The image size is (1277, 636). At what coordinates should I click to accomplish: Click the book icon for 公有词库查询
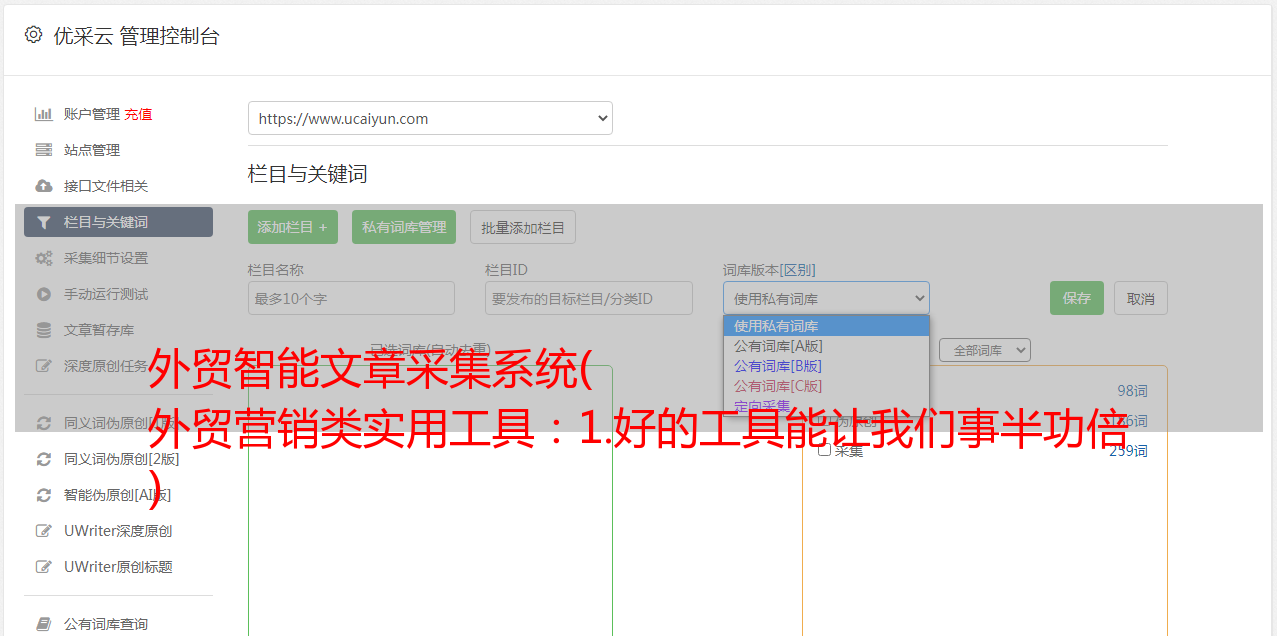(43, 624)
